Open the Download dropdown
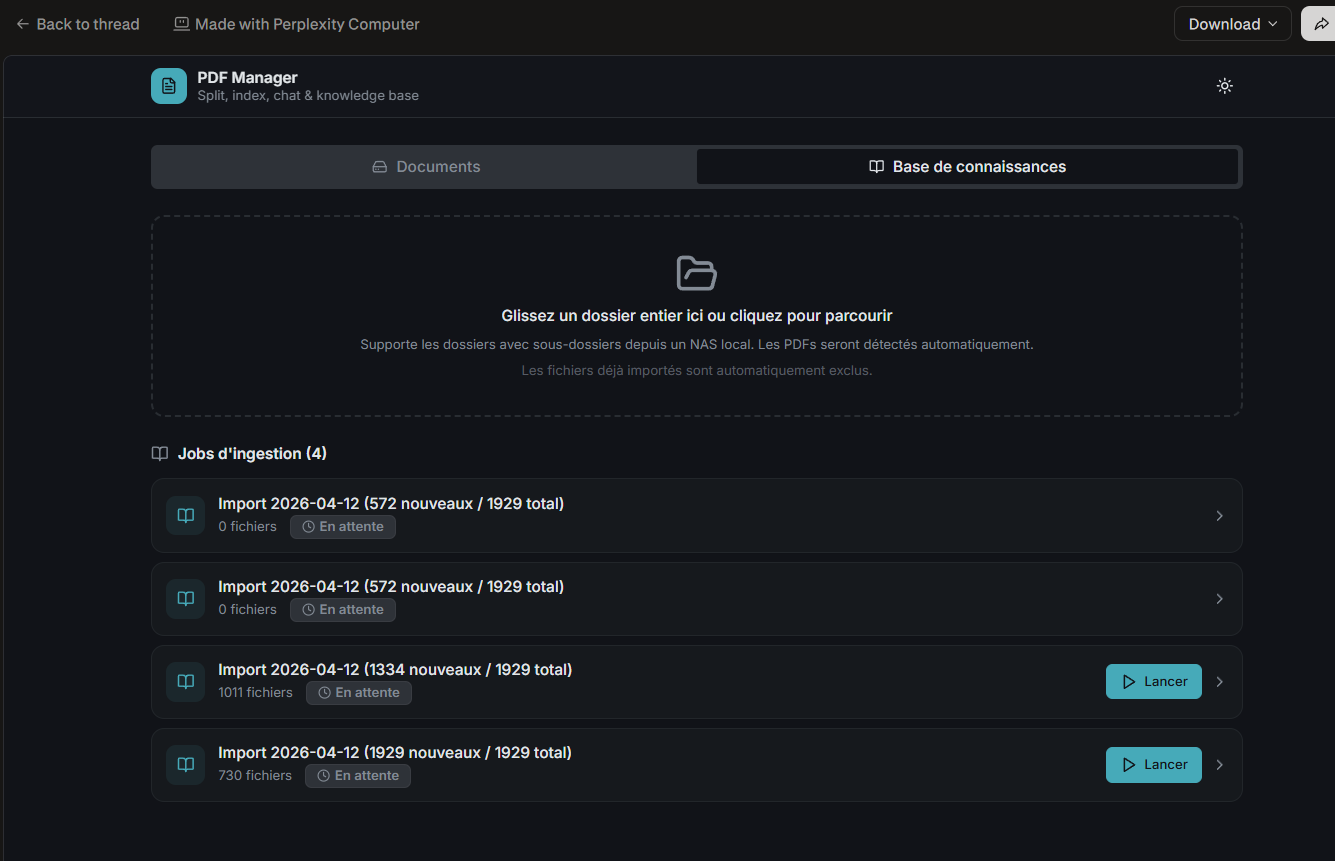The height and width of the screenshot is (861, 1335). tap(1232, 24)
